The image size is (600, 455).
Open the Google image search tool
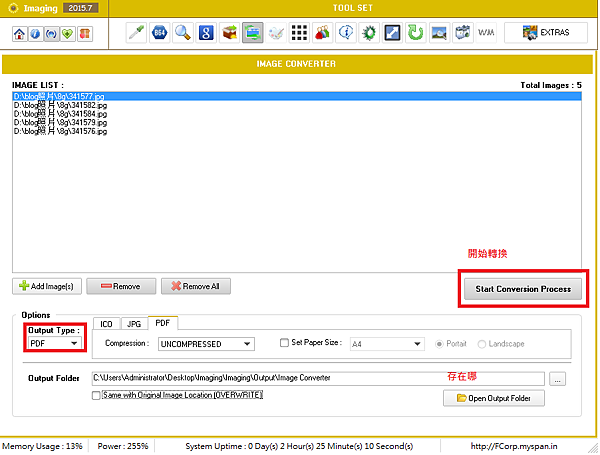tap(206, 33)
